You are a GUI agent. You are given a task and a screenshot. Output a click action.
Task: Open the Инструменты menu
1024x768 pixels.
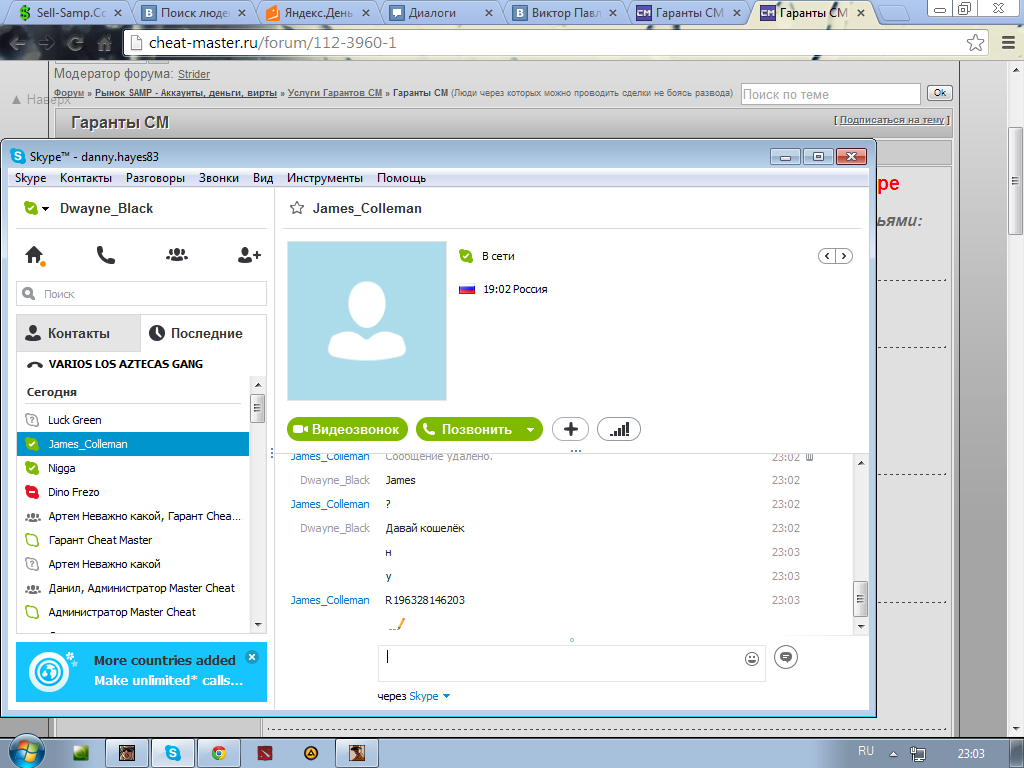click(325, 178)
